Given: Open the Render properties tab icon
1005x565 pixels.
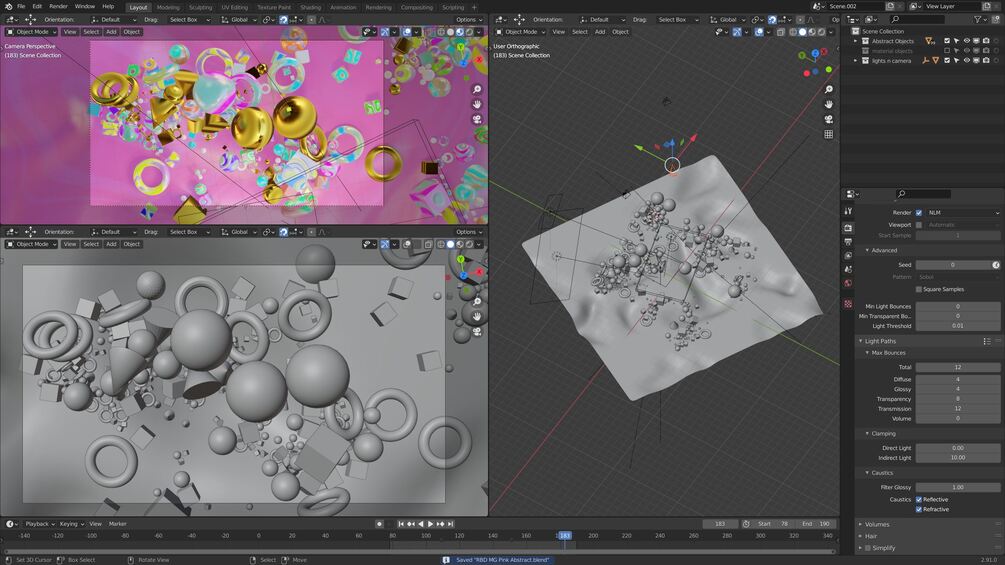Looking at the screenshot, I should click(x=848, y=227).
